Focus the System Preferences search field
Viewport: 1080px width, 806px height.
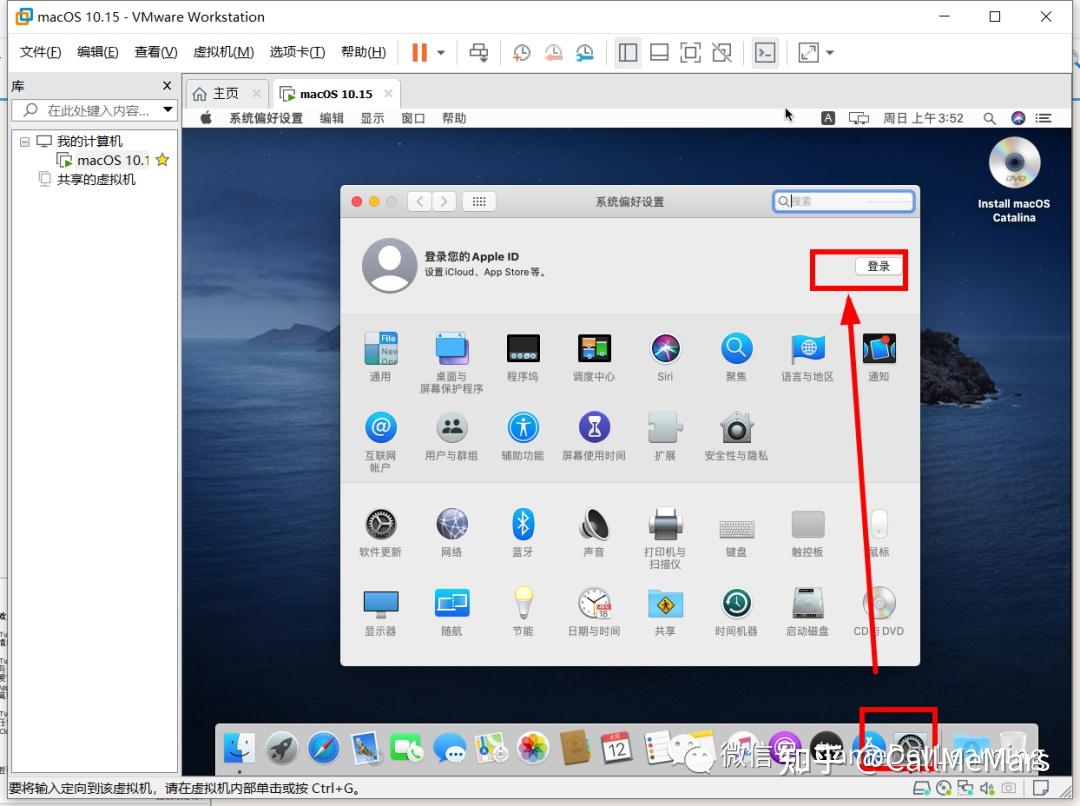[843, 201]
